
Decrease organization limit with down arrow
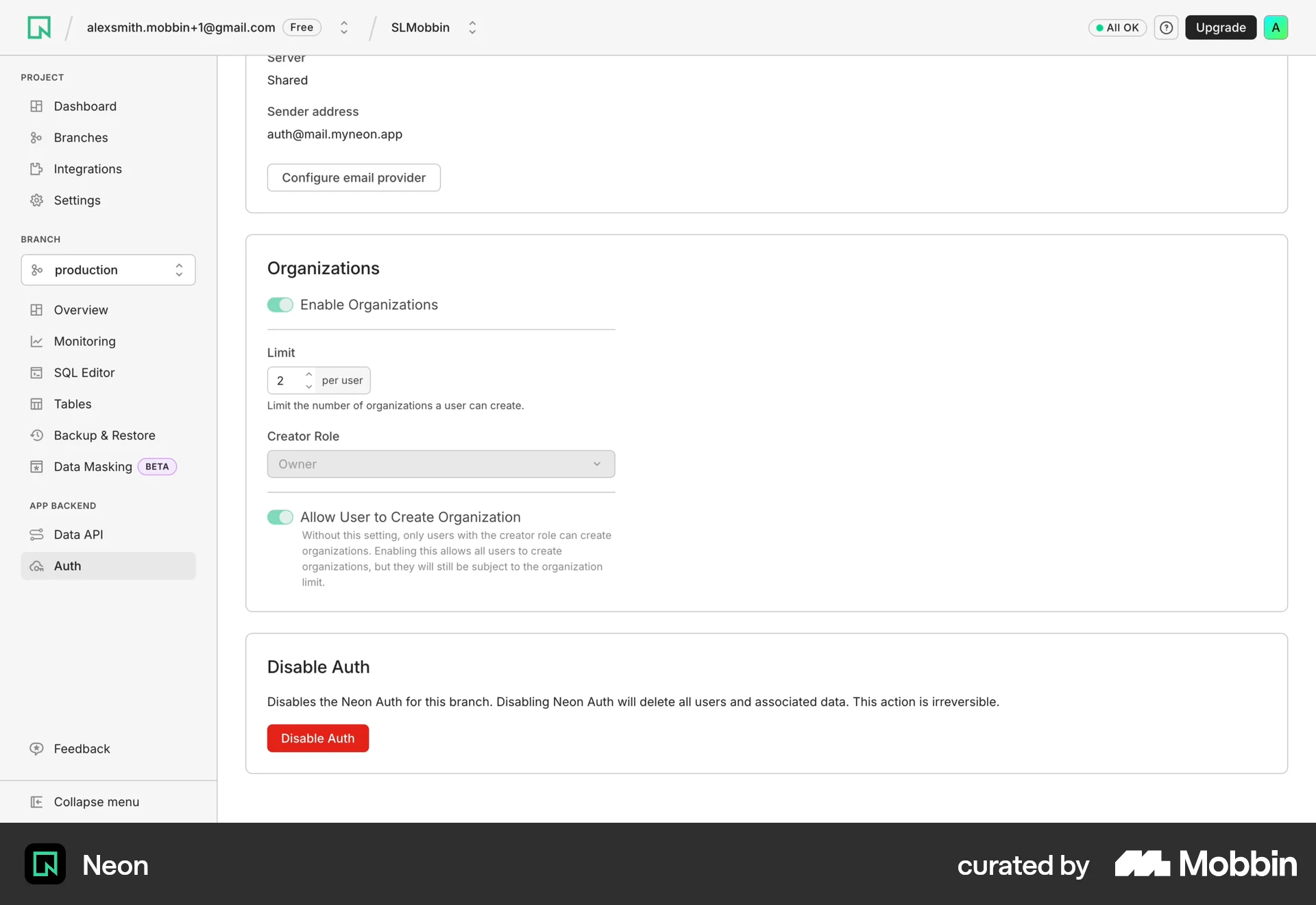[x=309, y=387]
